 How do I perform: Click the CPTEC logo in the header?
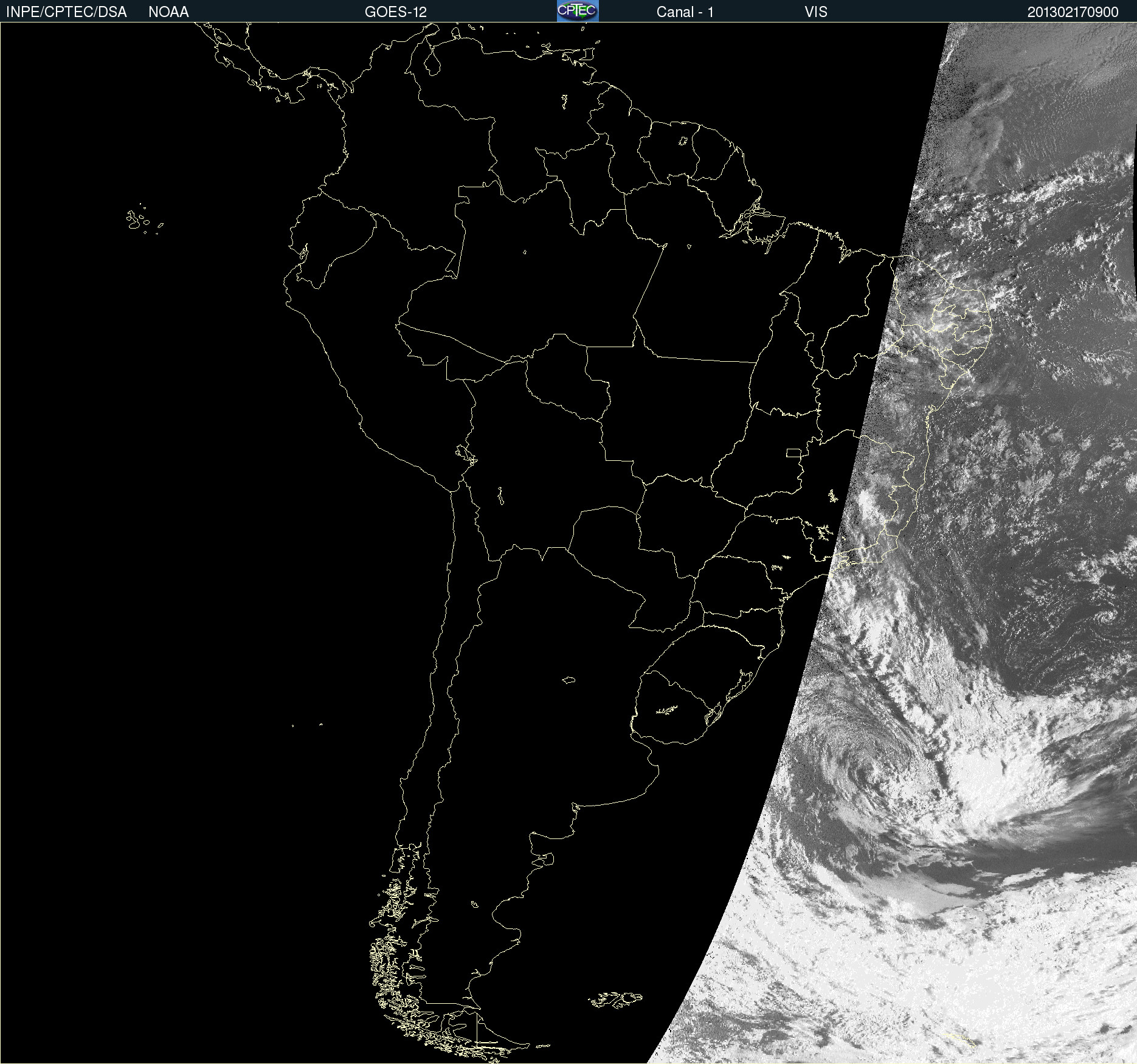pyautogui.click(x=578, y=11)
